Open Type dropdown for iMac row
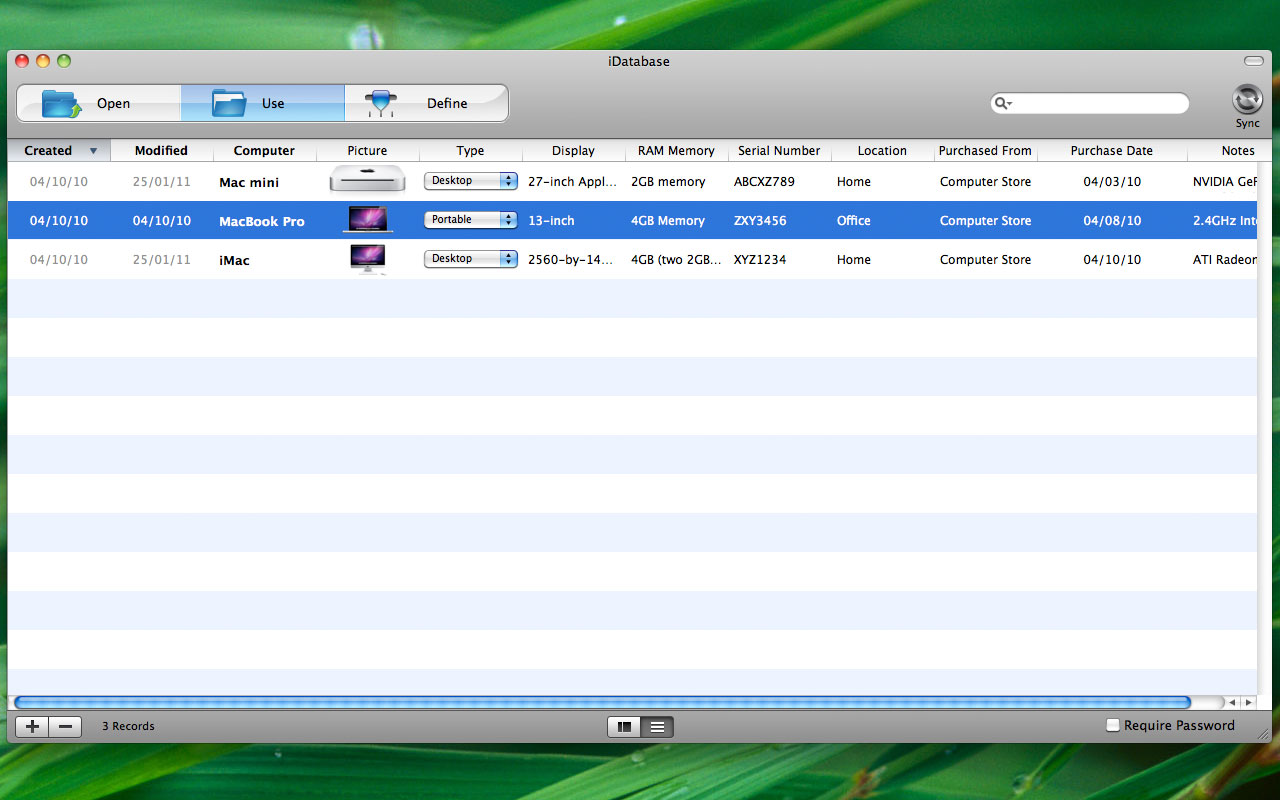 tap(470, 259)
